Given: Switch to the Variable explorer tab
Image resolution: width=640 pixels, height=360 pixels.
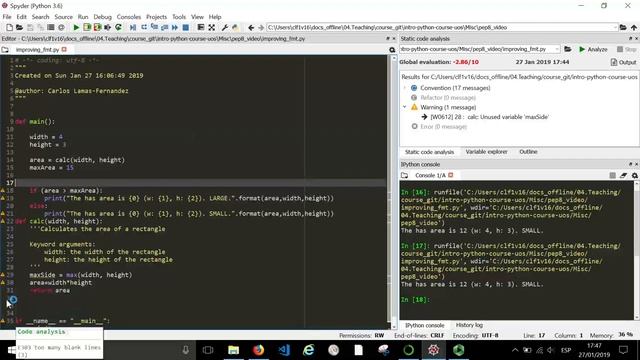Looking at the screenshot, I should click(x=486, y=151).
